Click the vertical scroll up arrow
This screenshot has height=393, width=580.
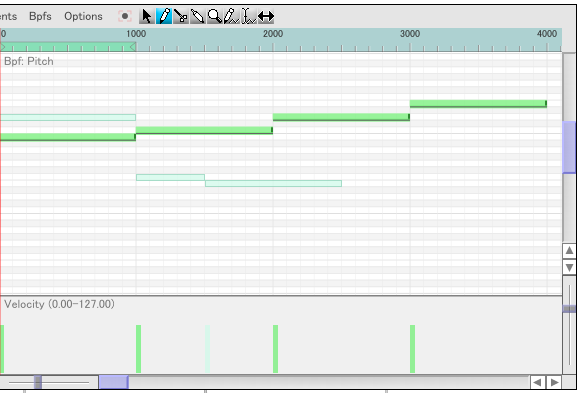[x=569, y=251]
